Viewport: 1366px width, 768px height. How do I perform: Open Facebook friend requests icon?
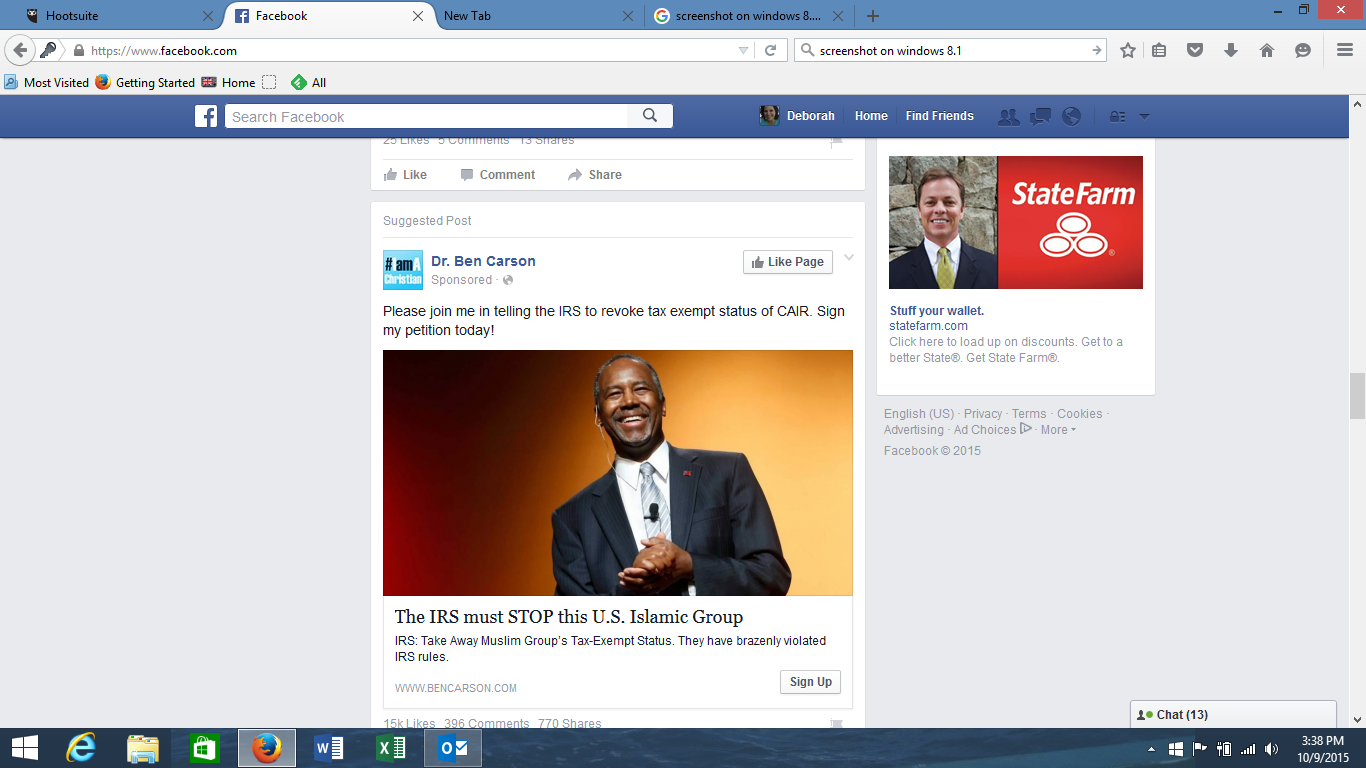click(1009, 117)
